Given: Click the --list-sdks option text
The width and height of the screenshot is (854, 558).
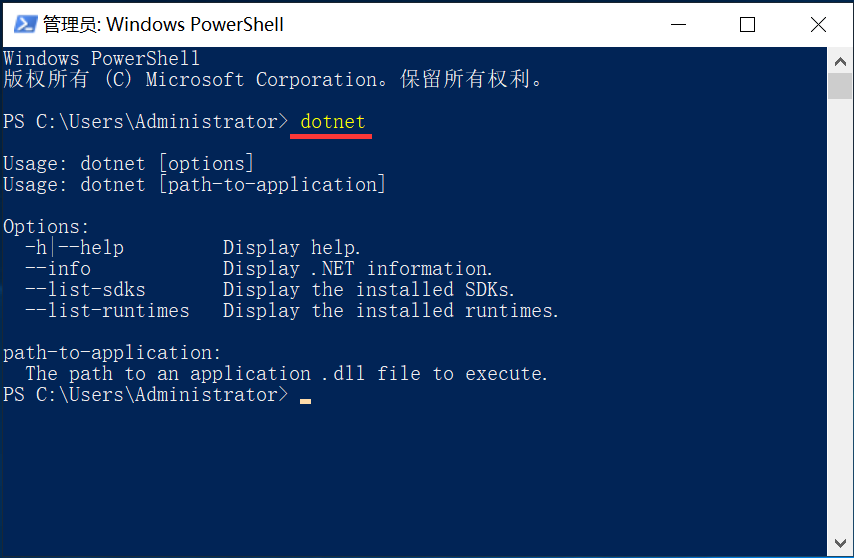Looking at the screenshot, I should pos(86,290).
